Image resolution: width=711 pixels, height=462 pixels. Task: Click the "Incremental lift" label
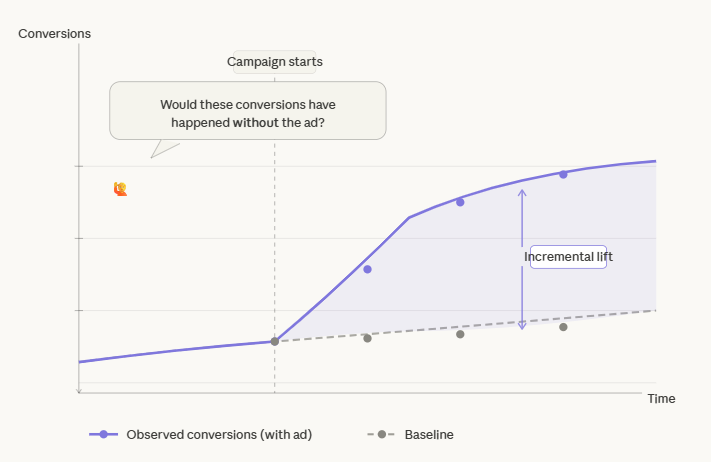(568, 257)
